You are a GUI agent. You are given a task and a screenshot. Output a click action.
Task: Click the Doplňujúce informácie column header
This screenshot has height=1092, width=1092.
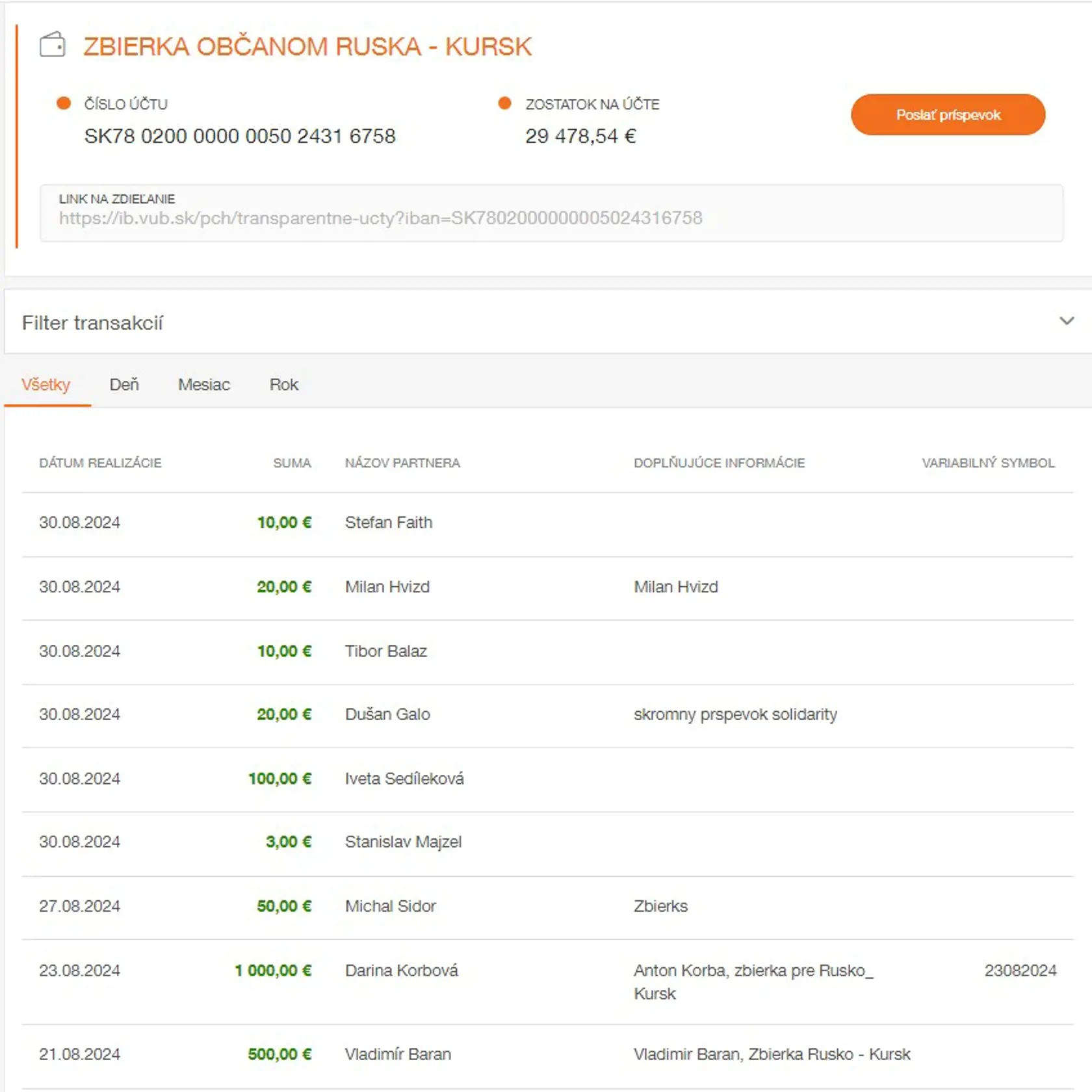tap(719, 463)
